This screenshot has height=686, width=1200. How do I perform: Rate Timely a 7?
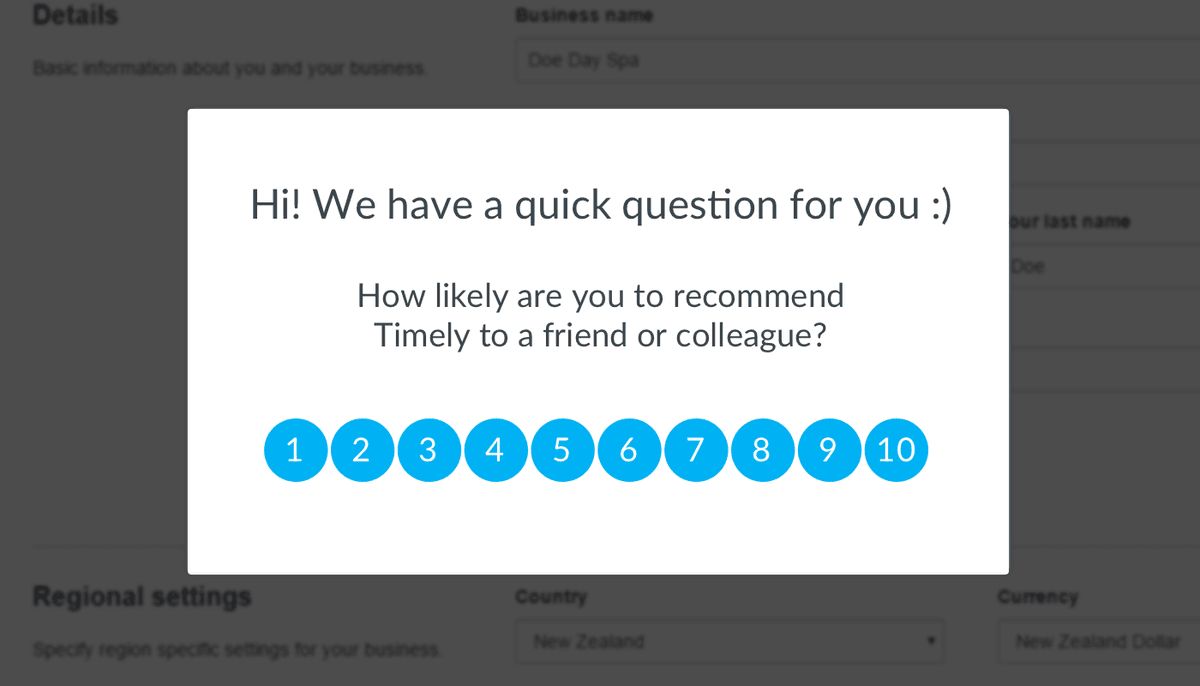tap(696, 450)
